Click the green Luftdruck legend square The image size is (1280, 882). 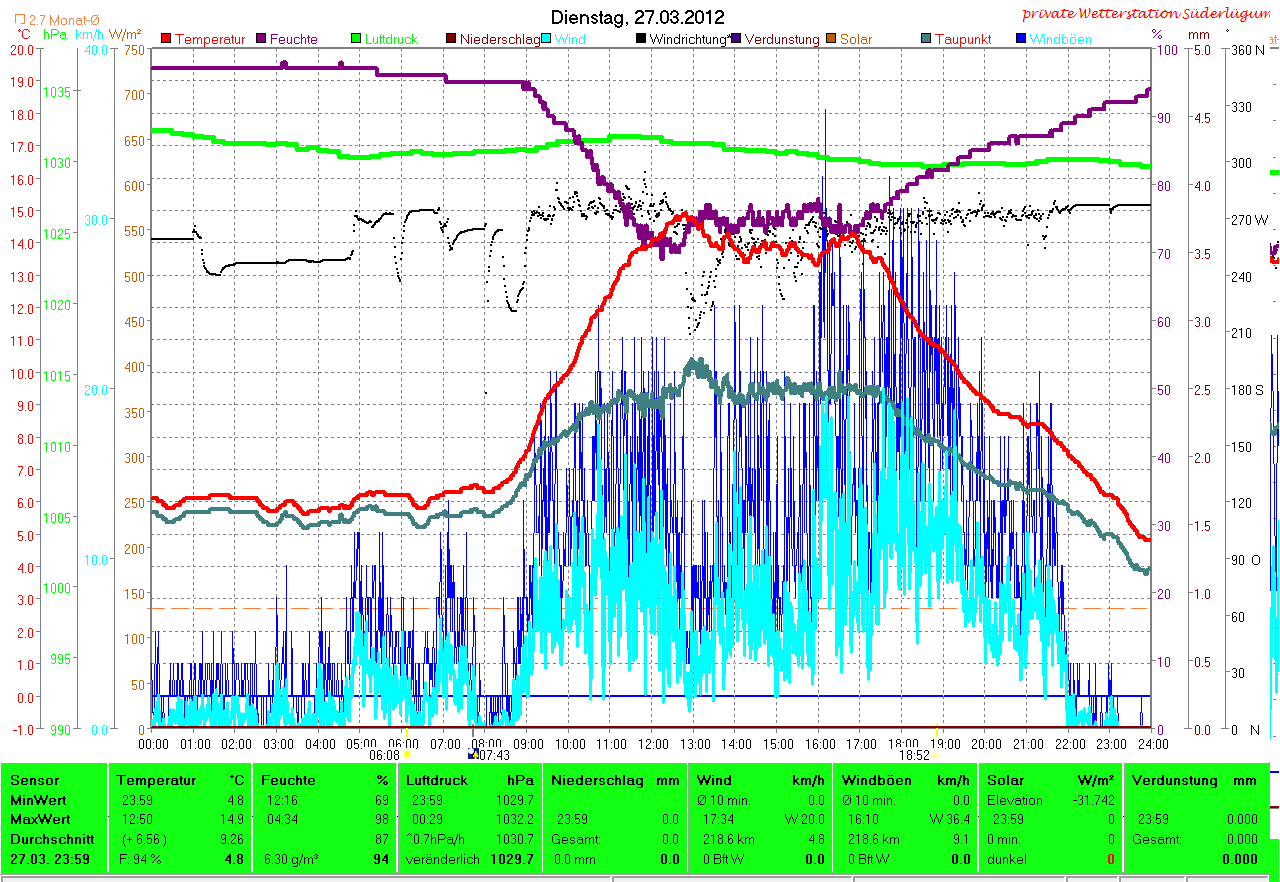(356, 39)
